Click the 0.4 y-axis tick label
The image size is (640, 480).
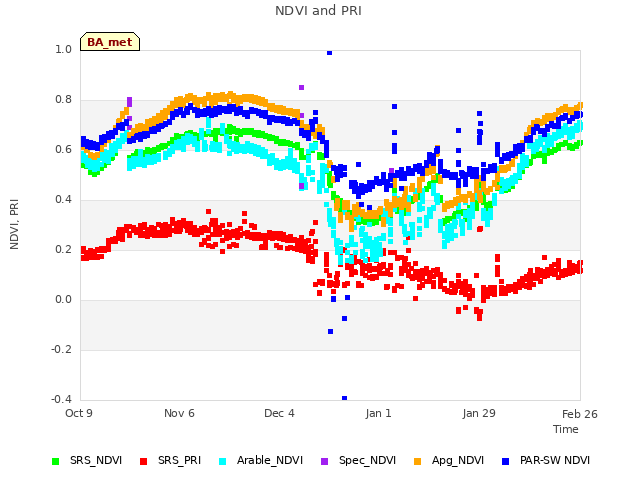point(63,200)
